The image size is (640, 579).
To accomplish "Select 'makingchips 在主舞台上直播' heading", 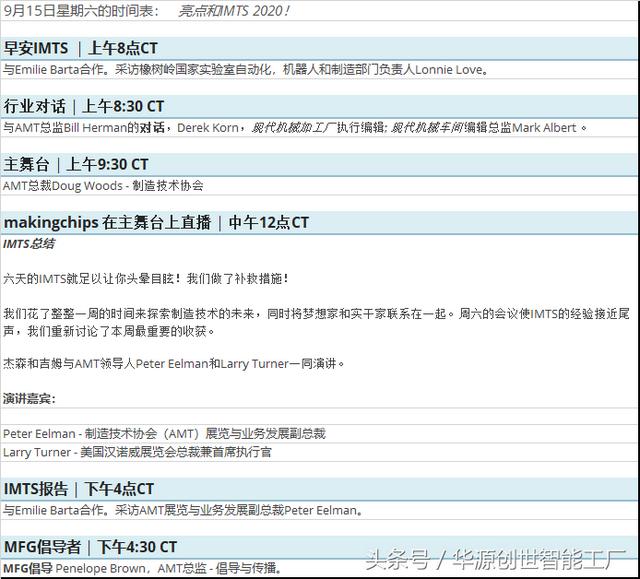I will 107,223.
